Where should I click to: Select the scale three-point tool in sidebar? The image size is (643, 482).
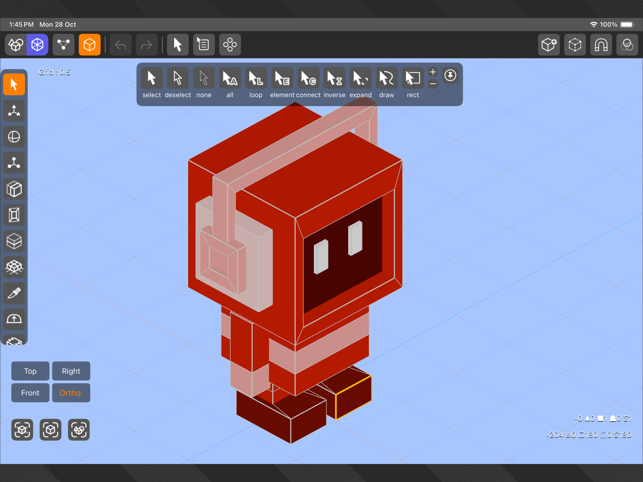click(x=14, y=163)
